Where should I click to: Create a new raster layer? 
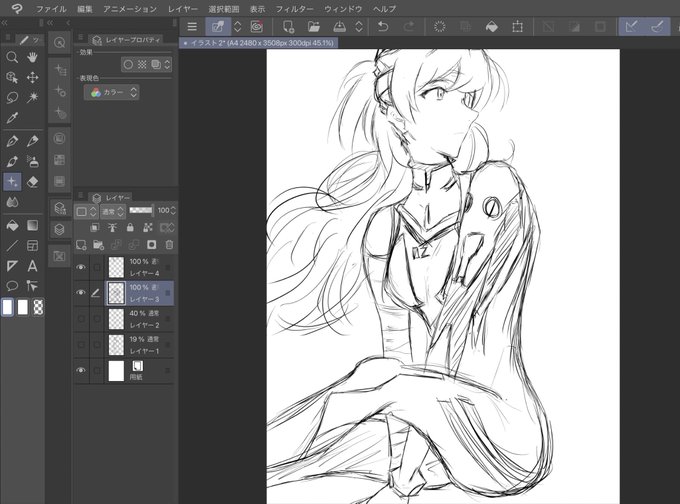[81, 245]
